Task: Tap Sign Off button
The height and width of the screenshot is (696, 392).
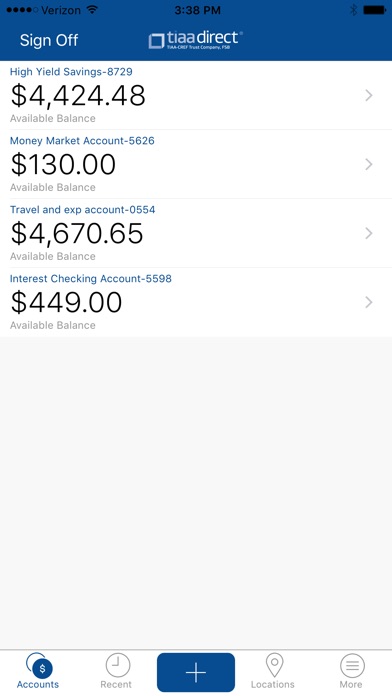Action: point(49,40)
